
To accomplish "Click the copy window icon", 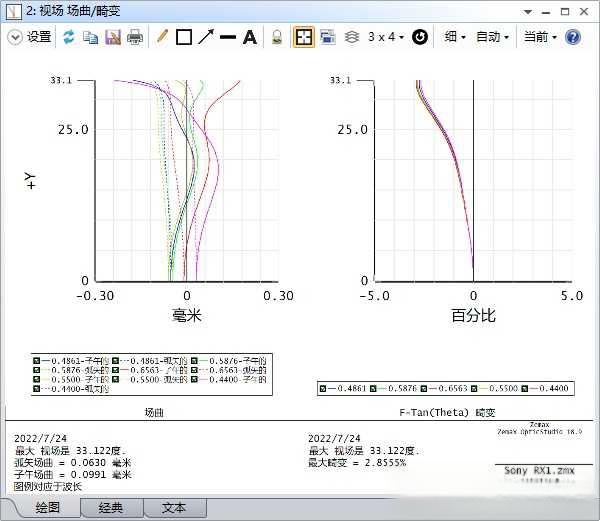I will pos(91,37).
